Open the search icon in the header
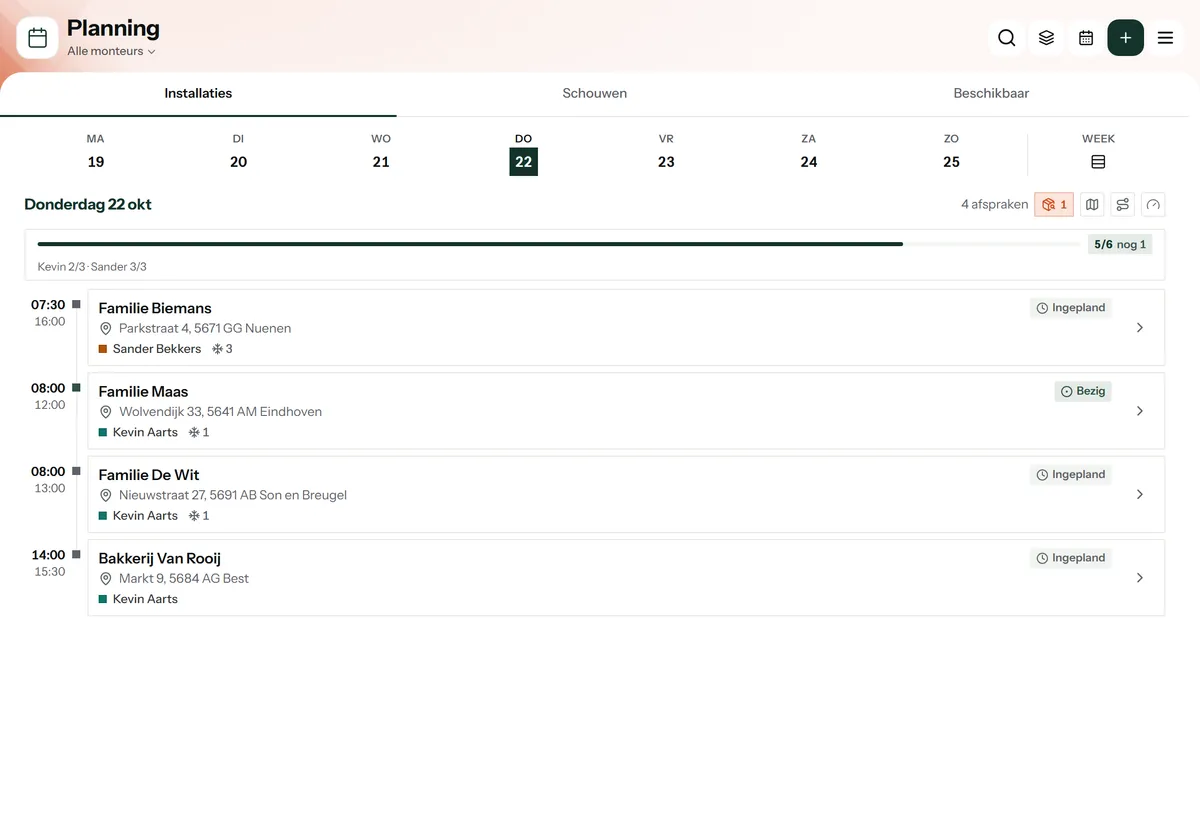The width and height of the screenshot is (1200, 834). click(1007, 38)
